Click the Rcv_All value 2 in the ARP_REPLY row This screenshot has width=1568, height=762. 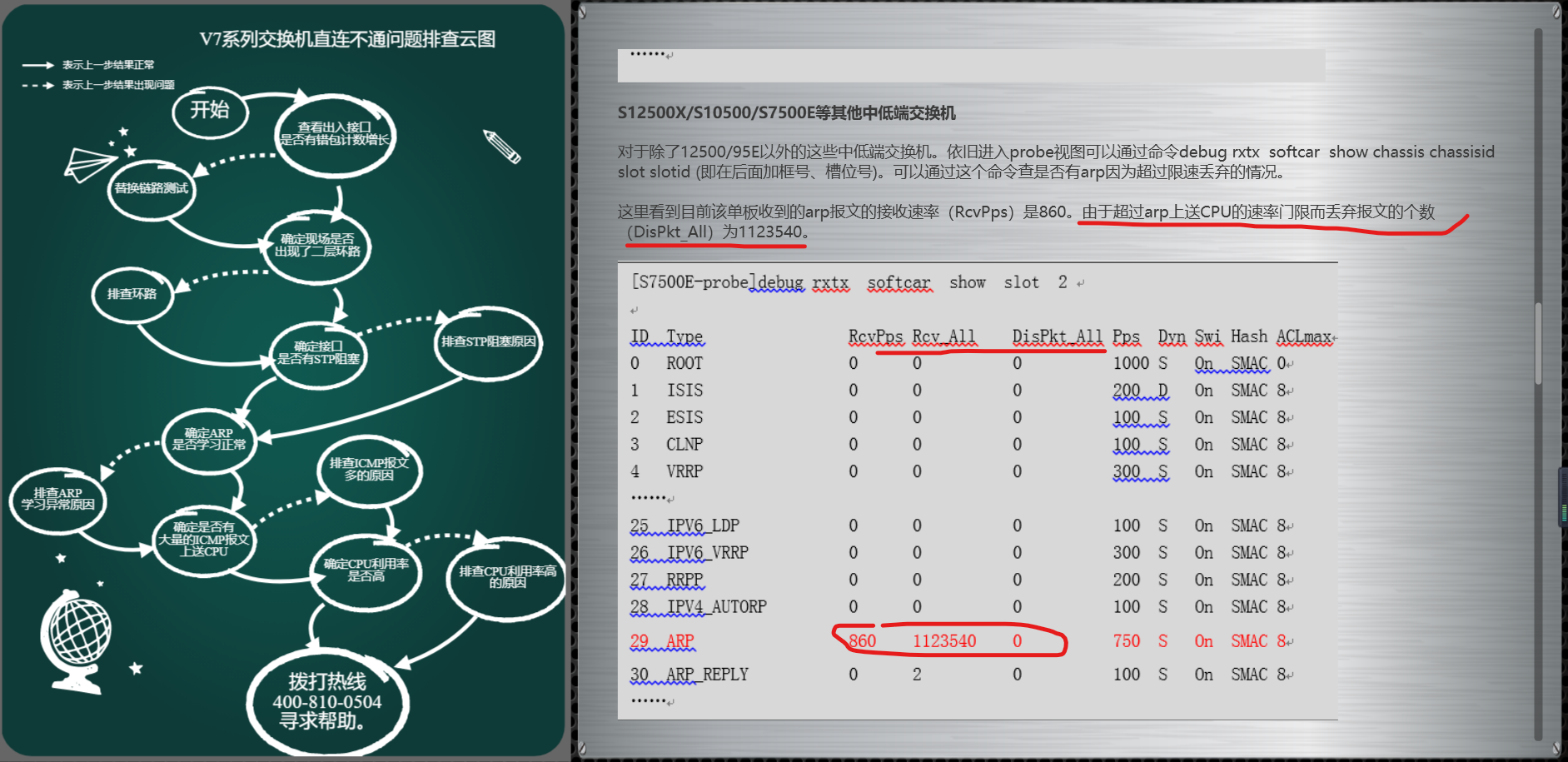pos(917,675)
